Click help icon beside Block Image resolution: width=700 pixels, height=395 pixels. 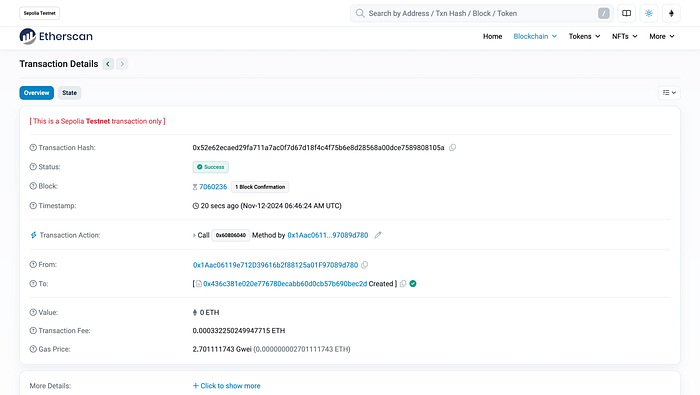[x=33, y=186]
